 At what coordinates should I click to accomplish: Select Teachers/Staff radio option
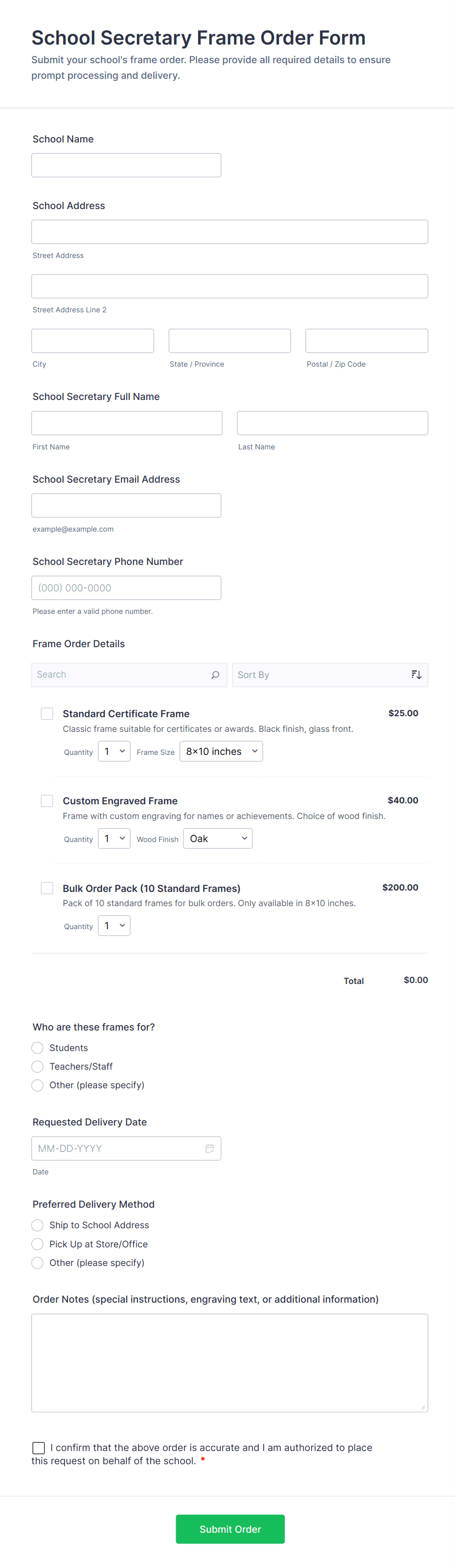(38, 1066)
